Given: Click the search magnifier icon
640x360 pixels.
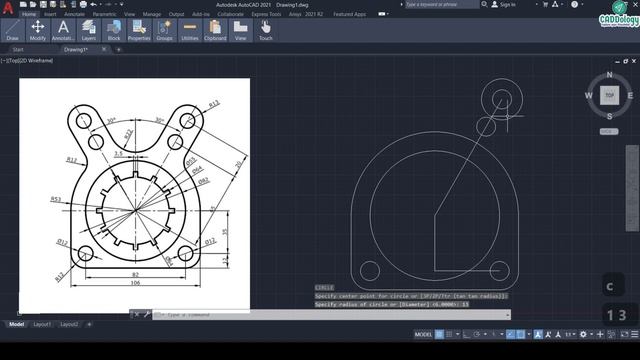Looking at the screenshot, I should (484, 4).
